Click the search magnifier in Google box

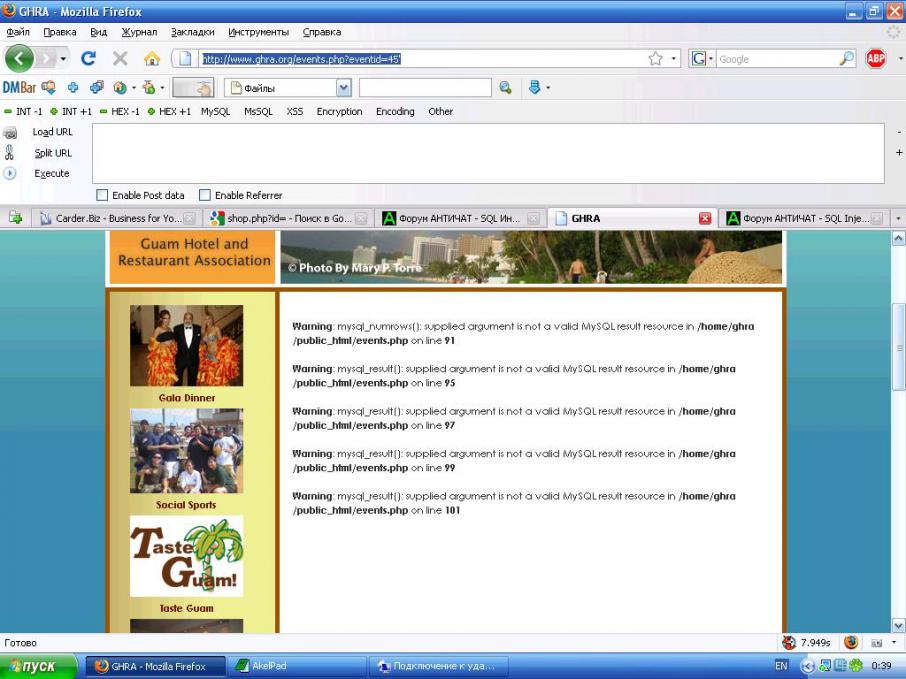846,59
